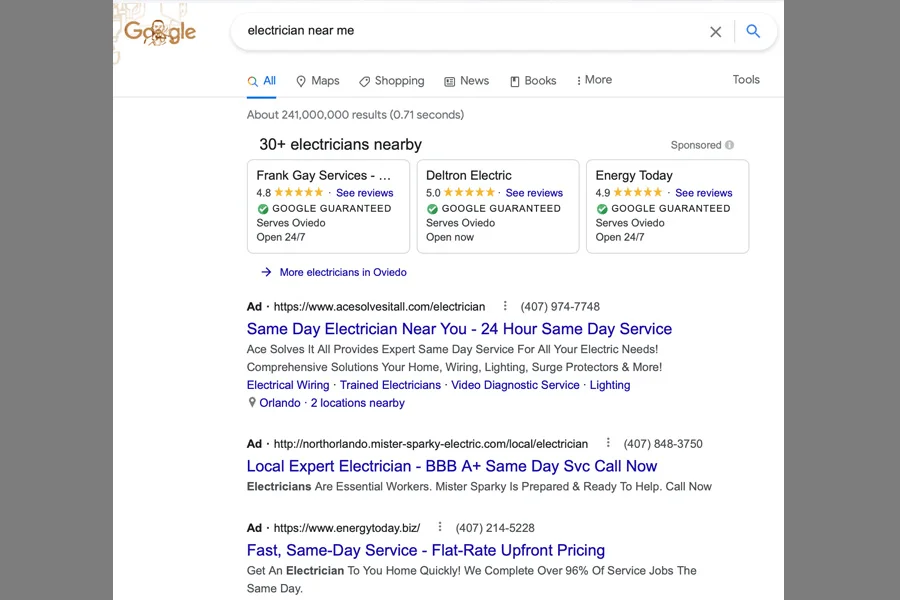Image resolution: width=900 pixels, height=600 pixels.
Task: Open 'Fast, Same-Day Service' ad headline
Action: pos(426,551)
